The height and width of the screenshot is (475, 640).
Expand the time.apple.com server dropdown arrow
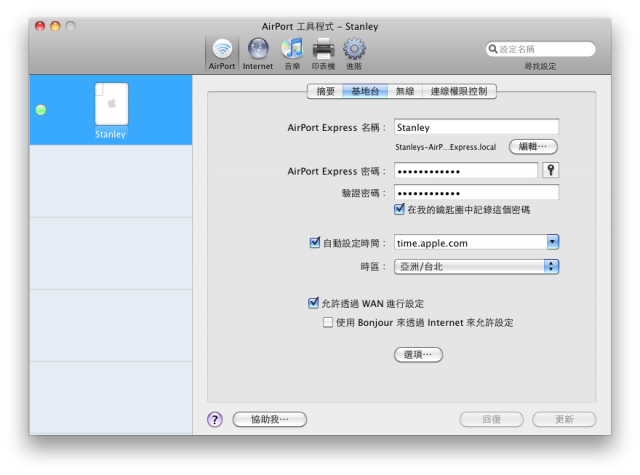(553, 242)
